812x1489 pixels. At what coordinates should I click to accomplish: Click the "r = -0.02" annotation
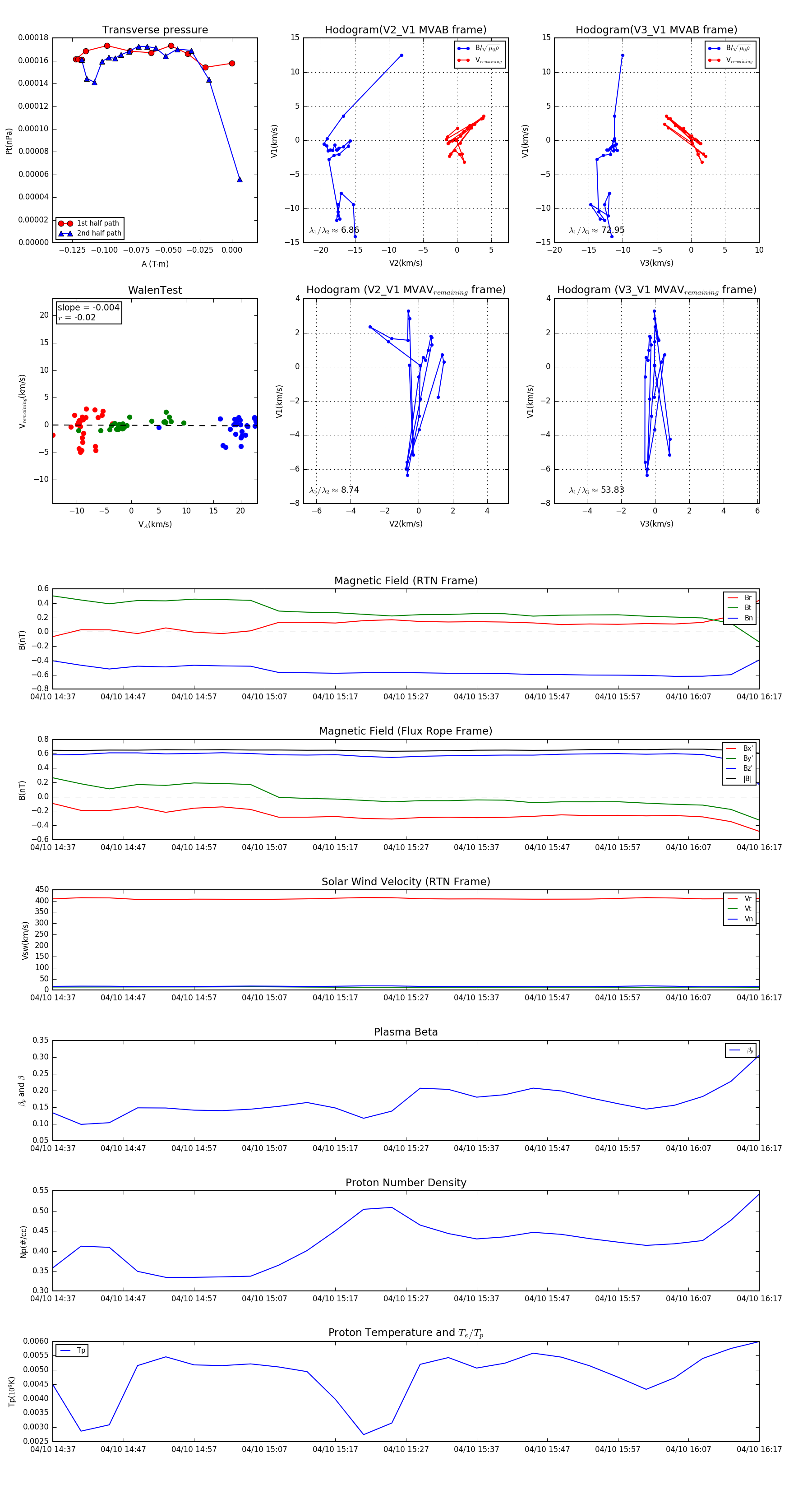[x=77, y=317]
